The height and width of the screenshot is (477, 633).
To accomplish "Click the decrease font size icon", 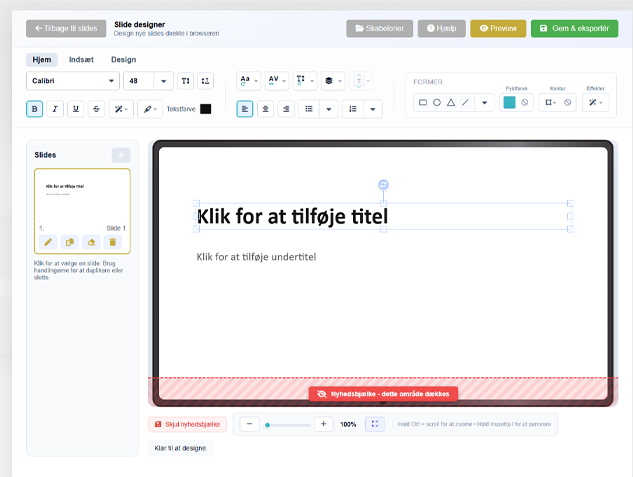I will (x=205, y=81).
